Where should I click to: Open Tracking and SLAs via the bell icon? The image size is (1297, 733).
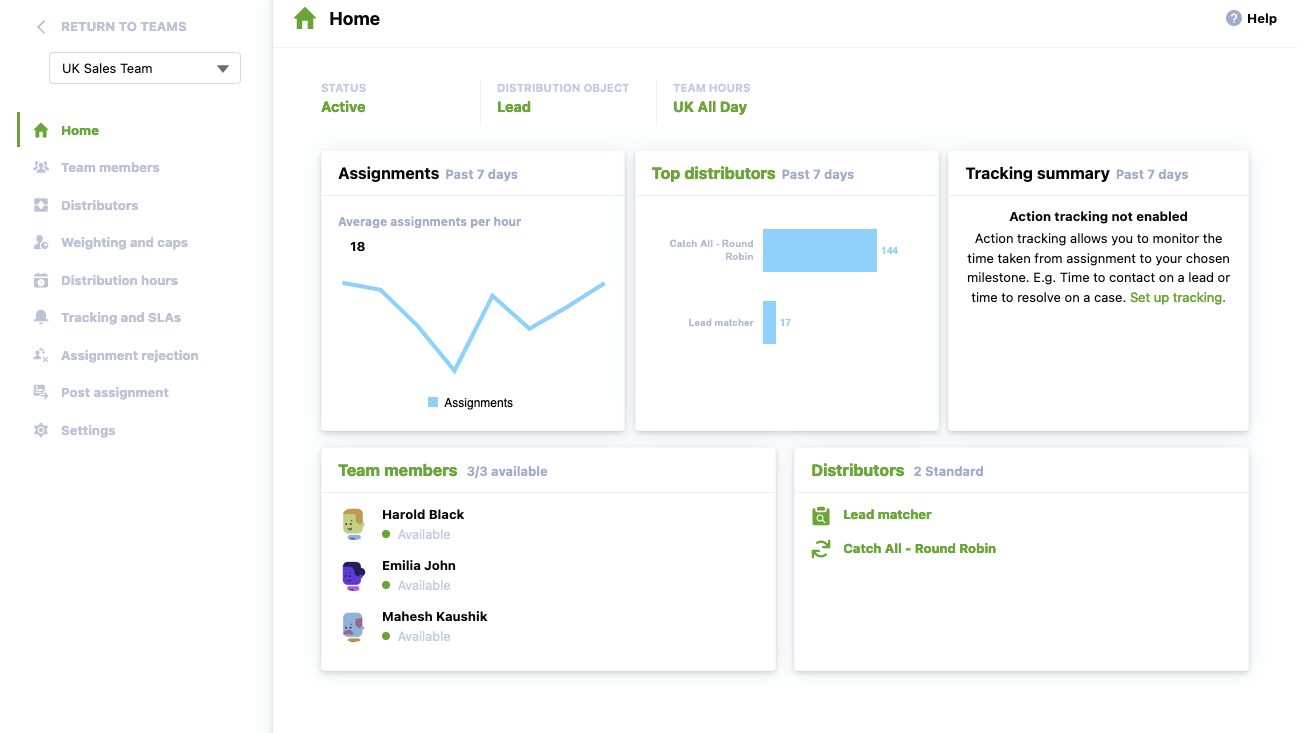tap(40, 317)
